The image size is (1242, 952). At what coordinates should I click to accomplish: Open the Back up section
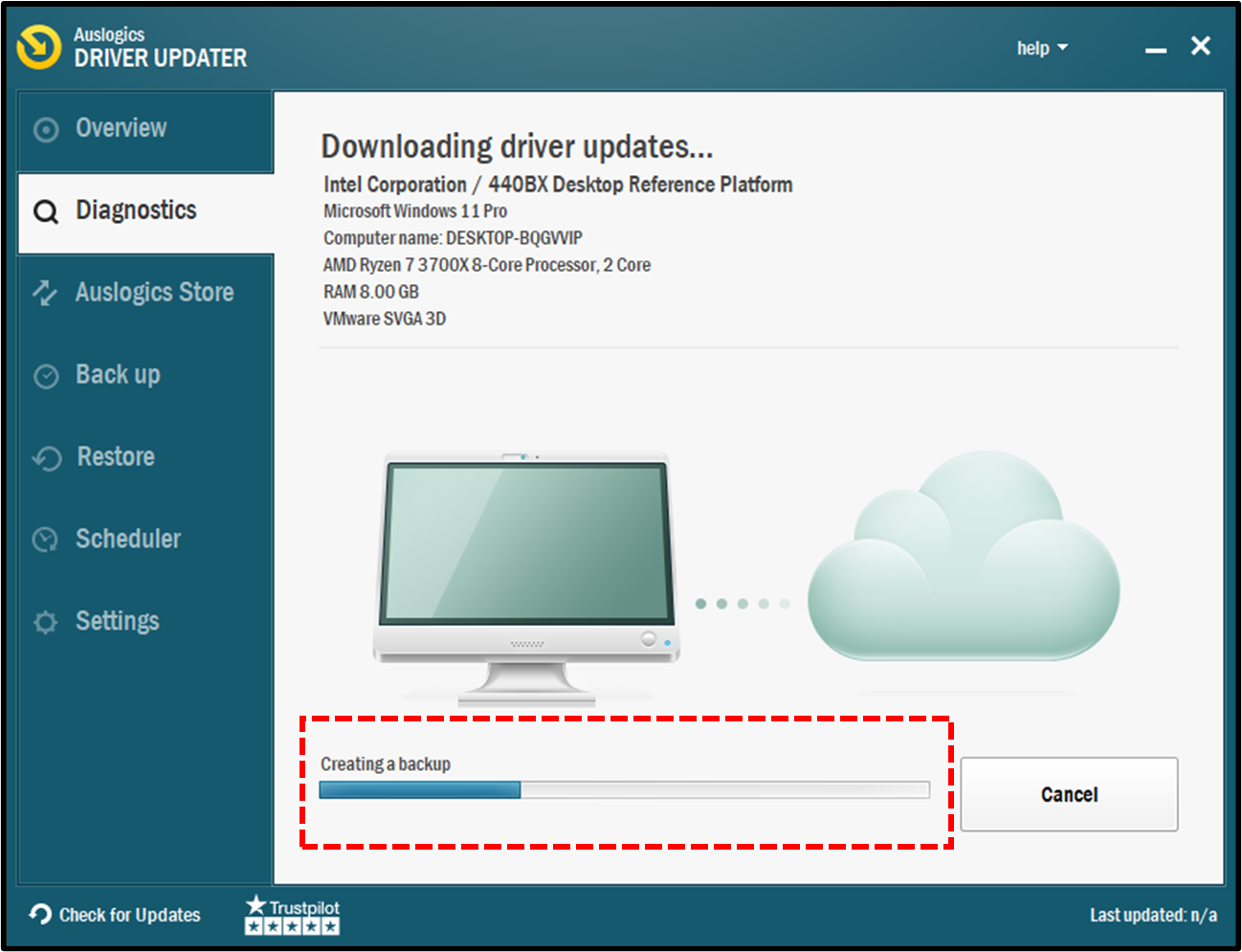coord(145,375)
